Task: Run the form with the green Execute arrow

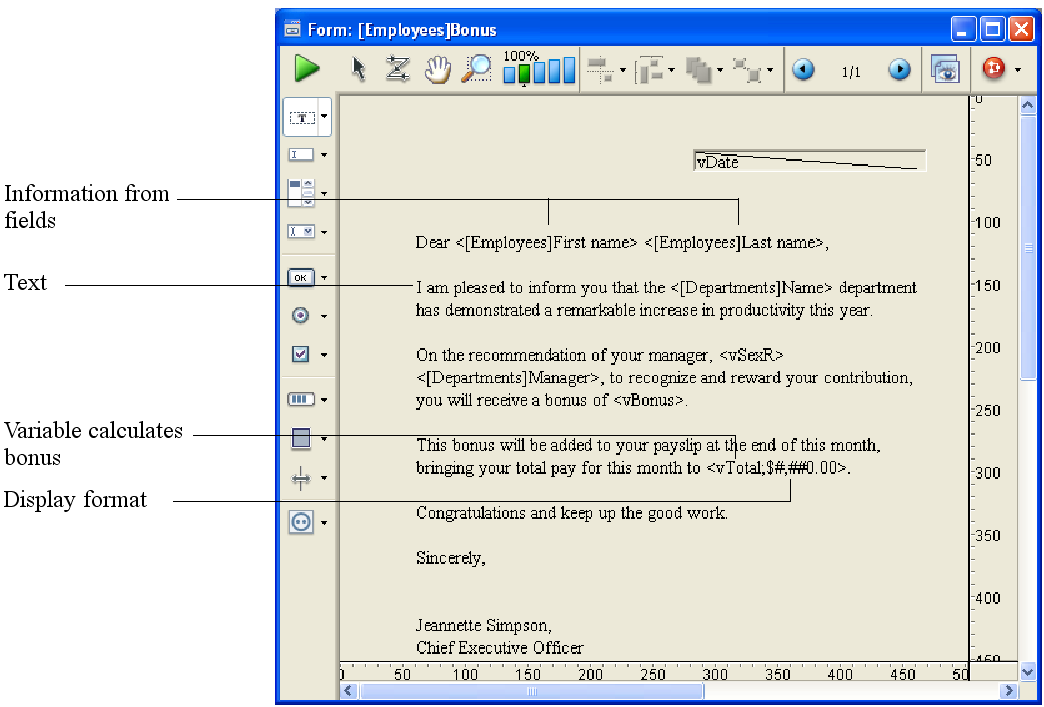Action: click(x=307, y=69)
